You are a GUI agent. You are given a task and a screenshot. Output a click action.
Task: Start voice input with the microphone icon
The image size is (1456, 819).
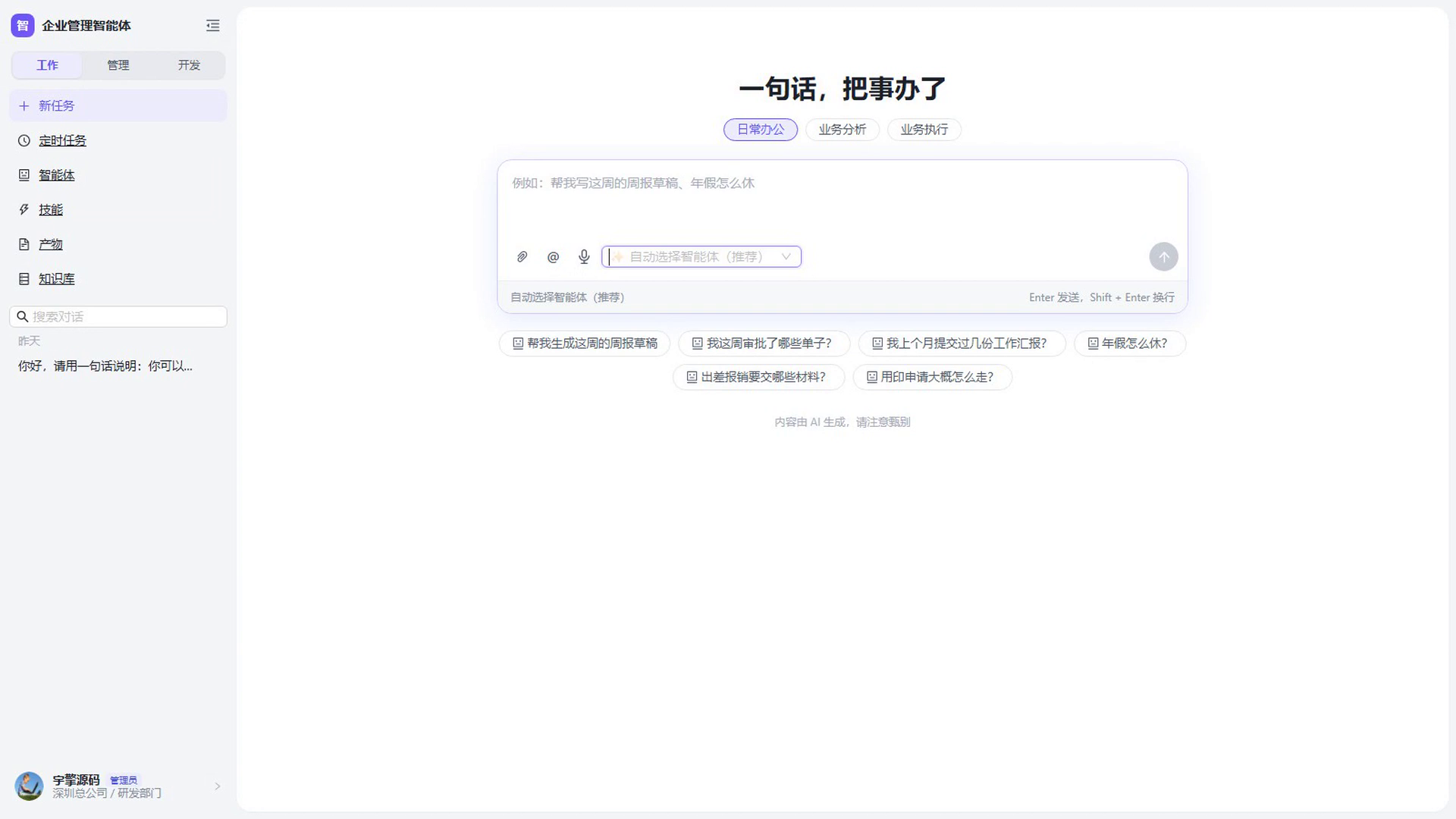(x=584, y=257)
